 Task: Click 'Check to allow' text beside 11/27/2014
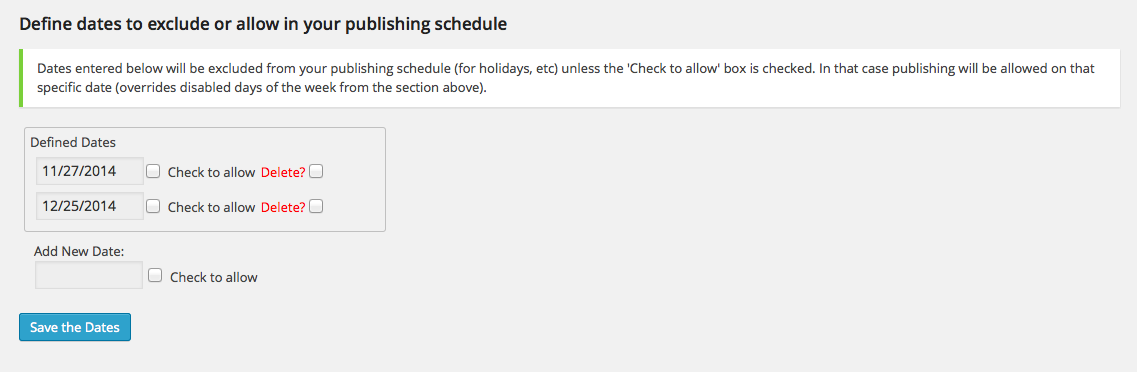point(211,173)
